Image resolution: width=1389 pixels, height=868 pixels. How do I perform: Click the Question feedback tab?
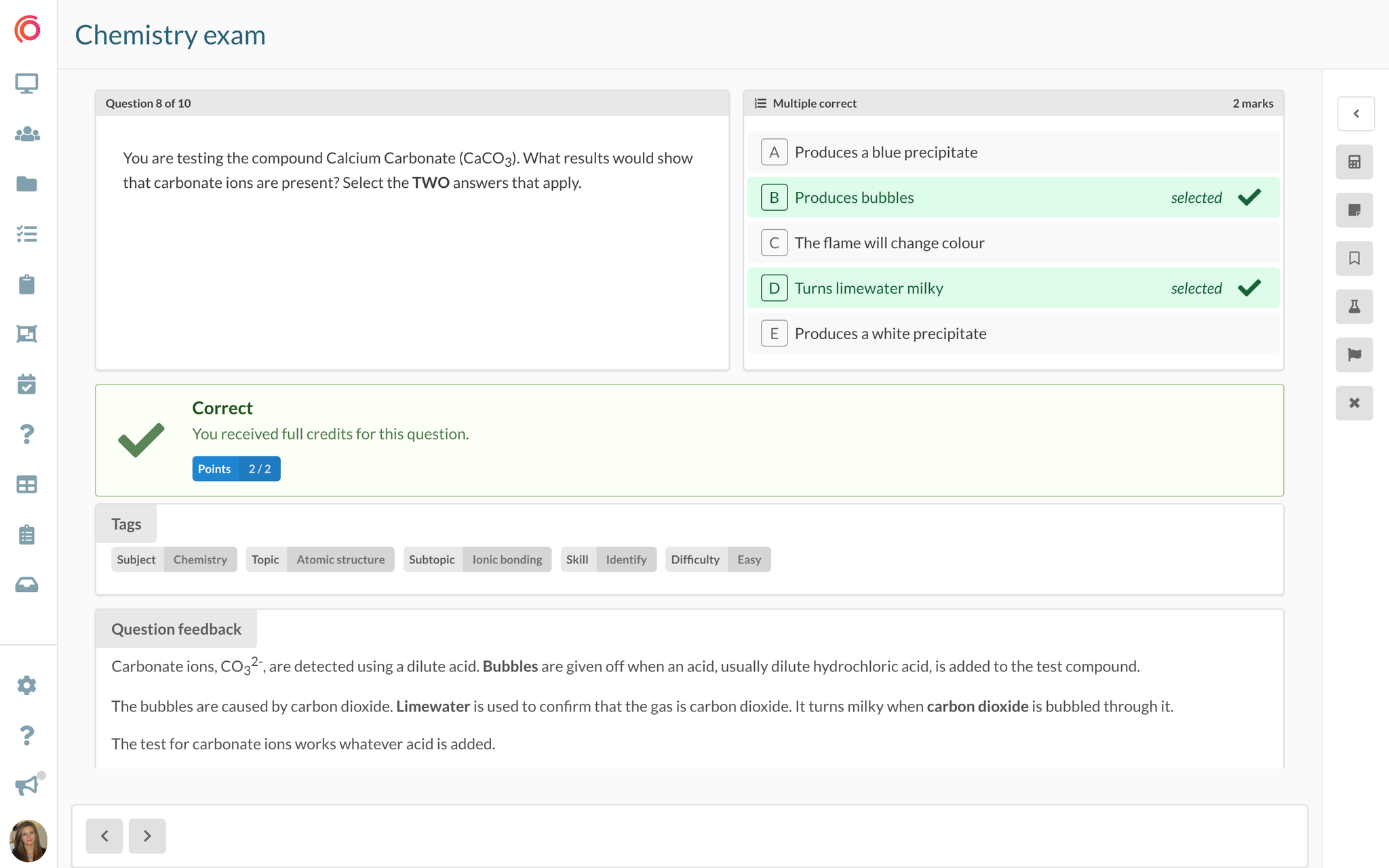pyautogui.click(x=176, y=629)
